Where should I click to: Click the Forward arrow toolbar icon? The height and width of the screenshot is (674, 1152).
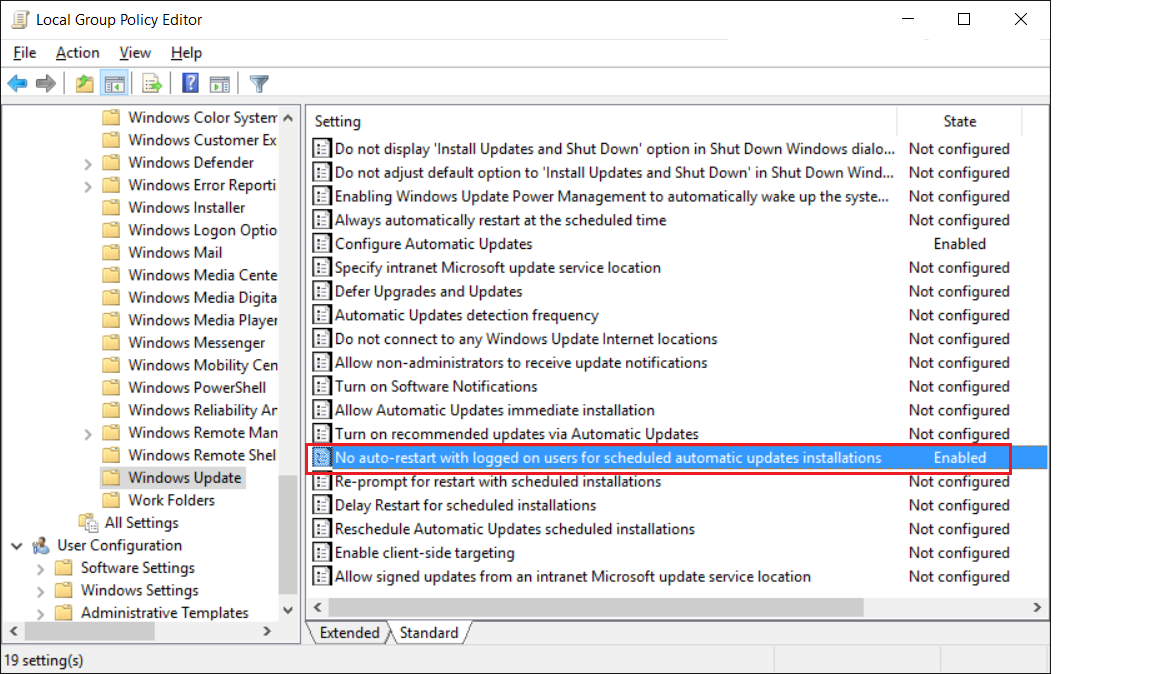pos(45,84)
